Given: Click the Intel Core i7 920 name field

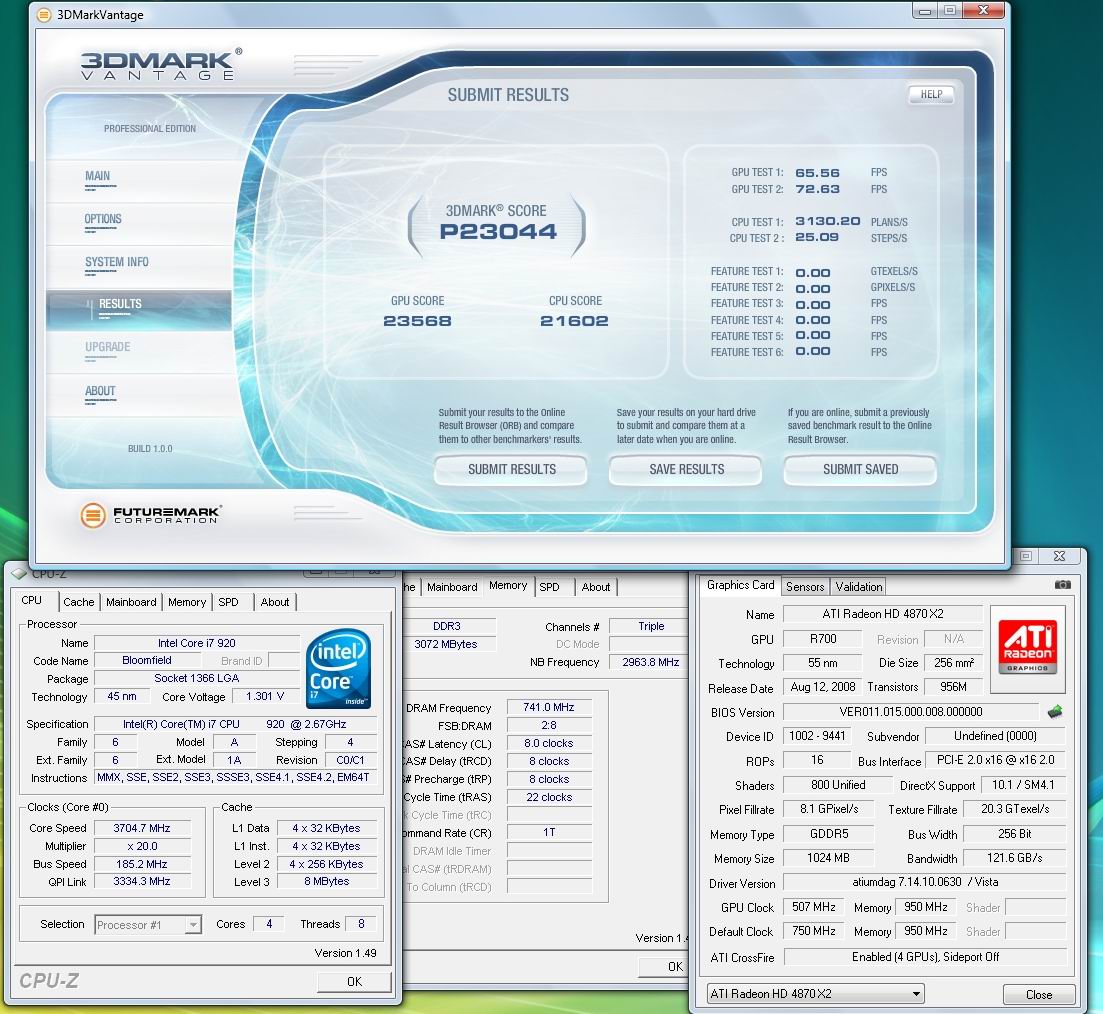Looking at the screenshot, I should click(x=197, y=643).
